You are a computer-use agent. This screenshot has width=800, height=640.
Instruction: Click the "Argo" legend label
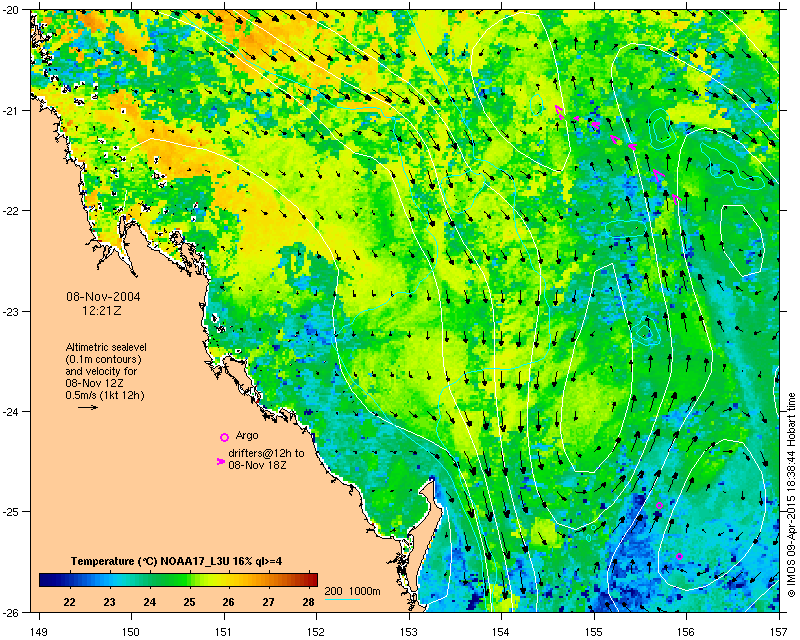(x=247, y=436)
